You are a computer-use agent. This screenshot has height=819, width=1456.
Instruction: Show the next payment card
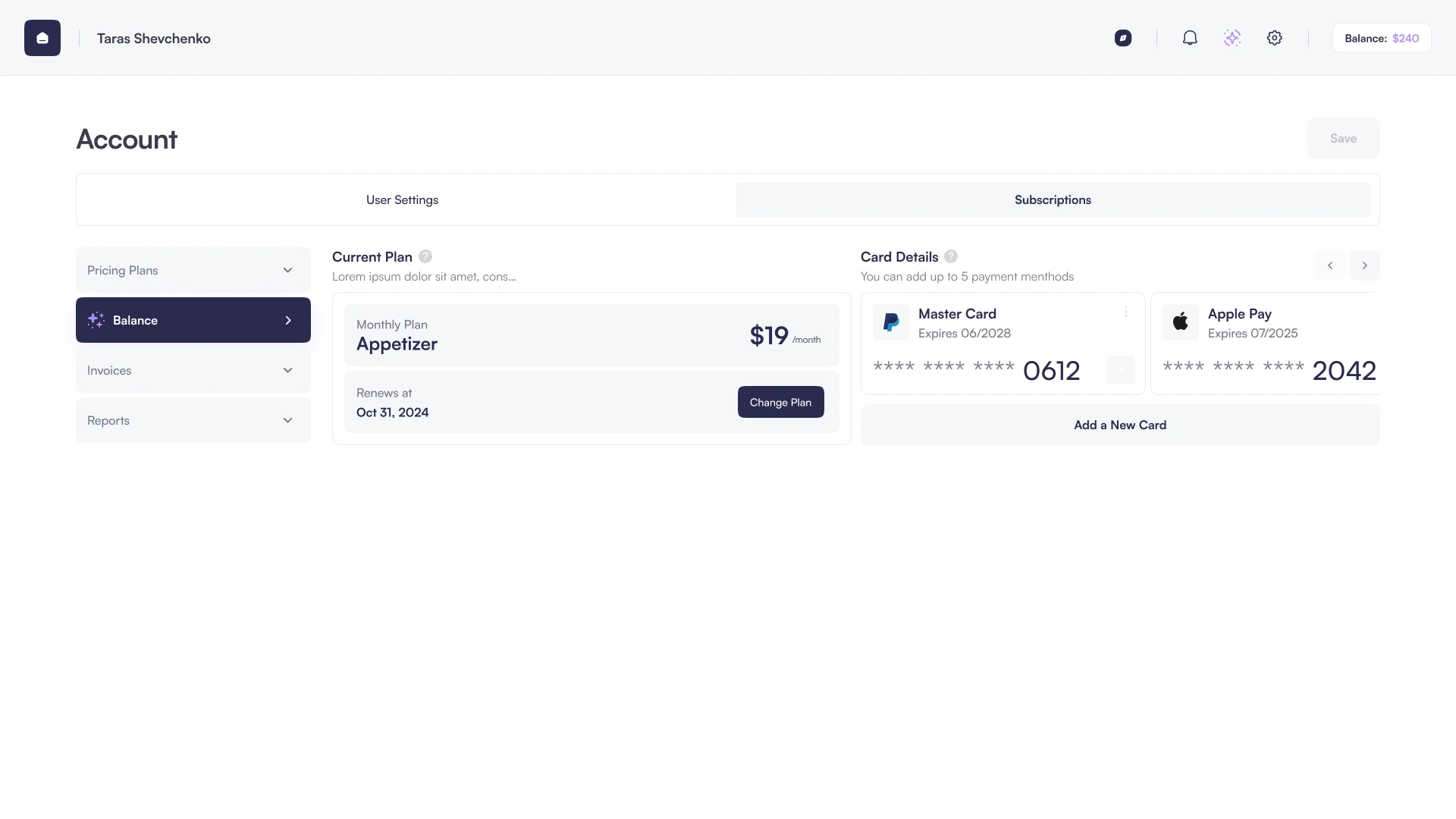pyautogui.click(x=1365, y=265)
